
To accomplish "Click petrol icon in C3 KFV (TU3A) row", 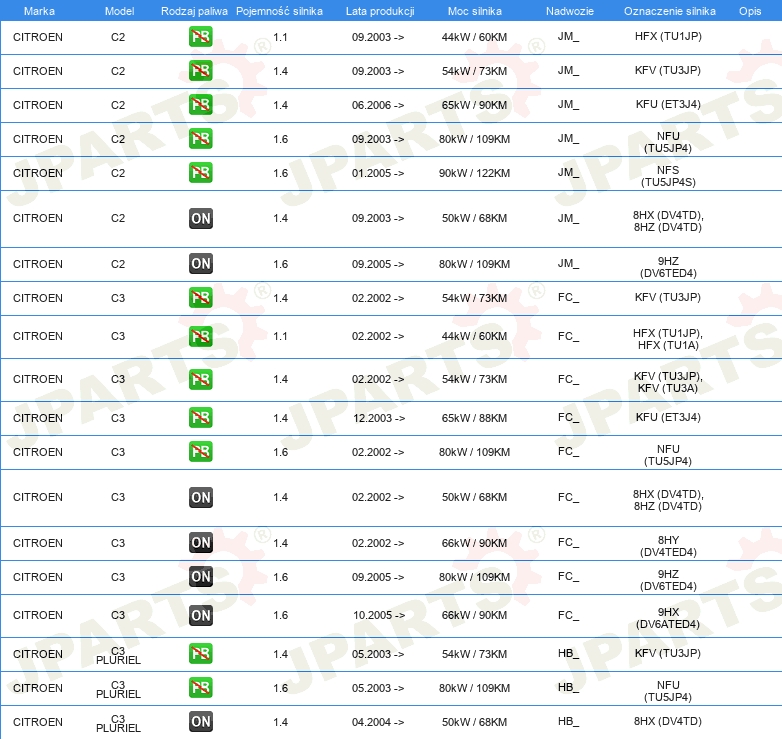I will tap(200, 379).
